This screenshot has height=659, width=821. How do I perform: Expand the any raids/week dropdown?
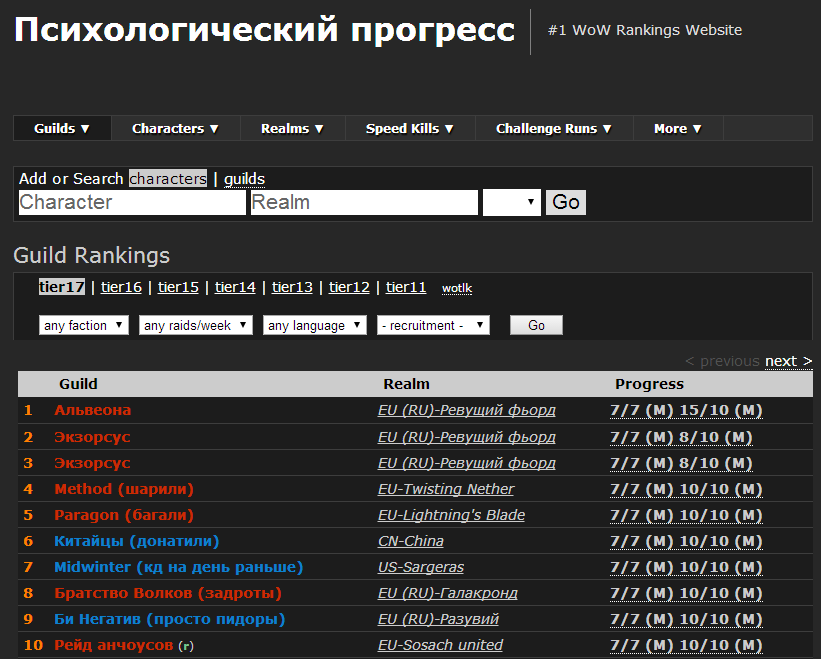point(196,325)
